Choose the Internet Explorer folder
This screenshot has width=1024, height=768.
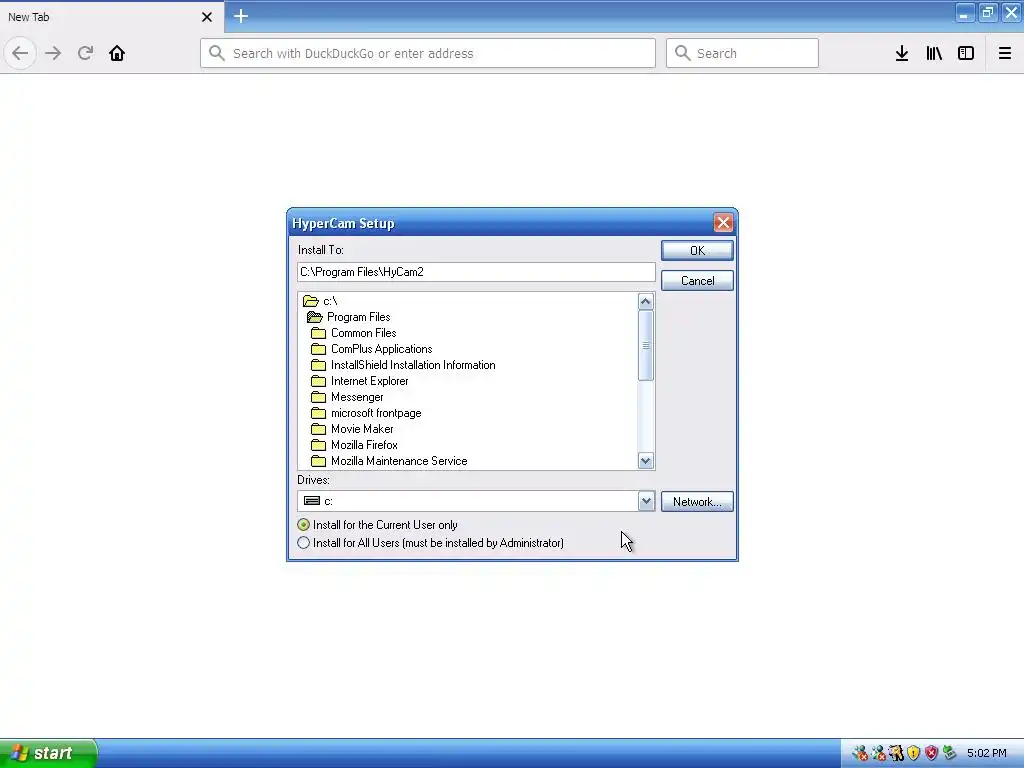click(360, 381)
